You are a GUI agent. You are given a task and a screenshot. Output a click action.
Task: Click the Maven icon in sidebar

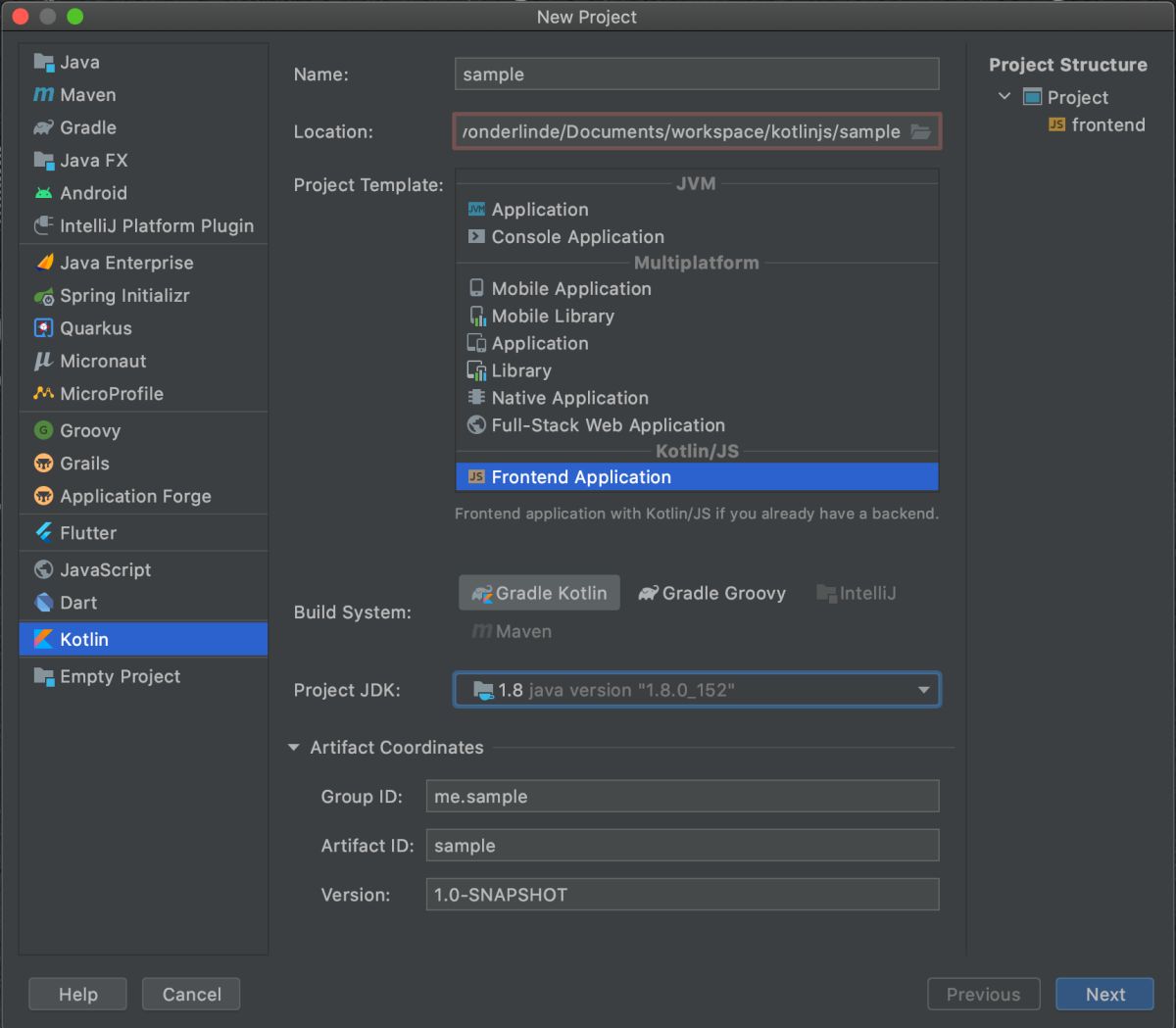point(43,95)
